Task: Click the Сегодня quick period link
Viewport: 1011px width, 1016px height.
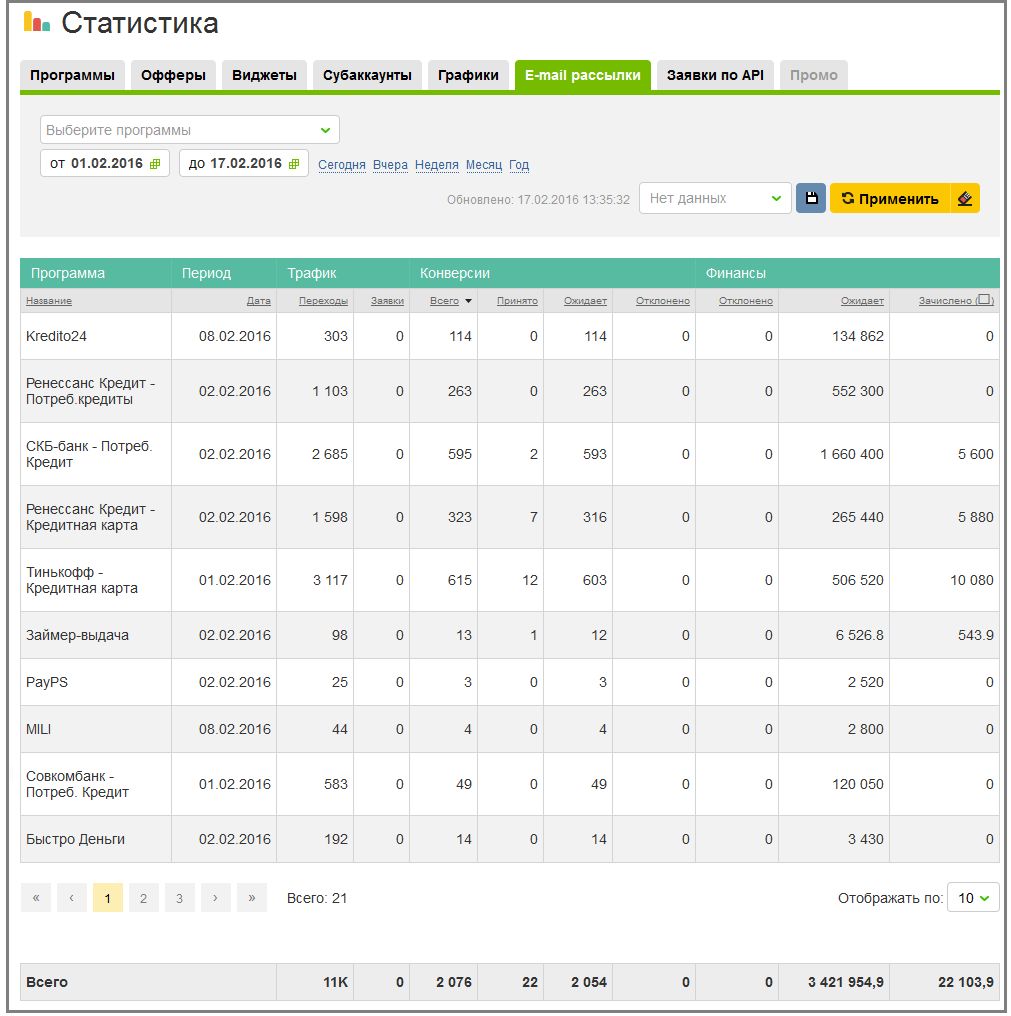Action: coord(342,165)
